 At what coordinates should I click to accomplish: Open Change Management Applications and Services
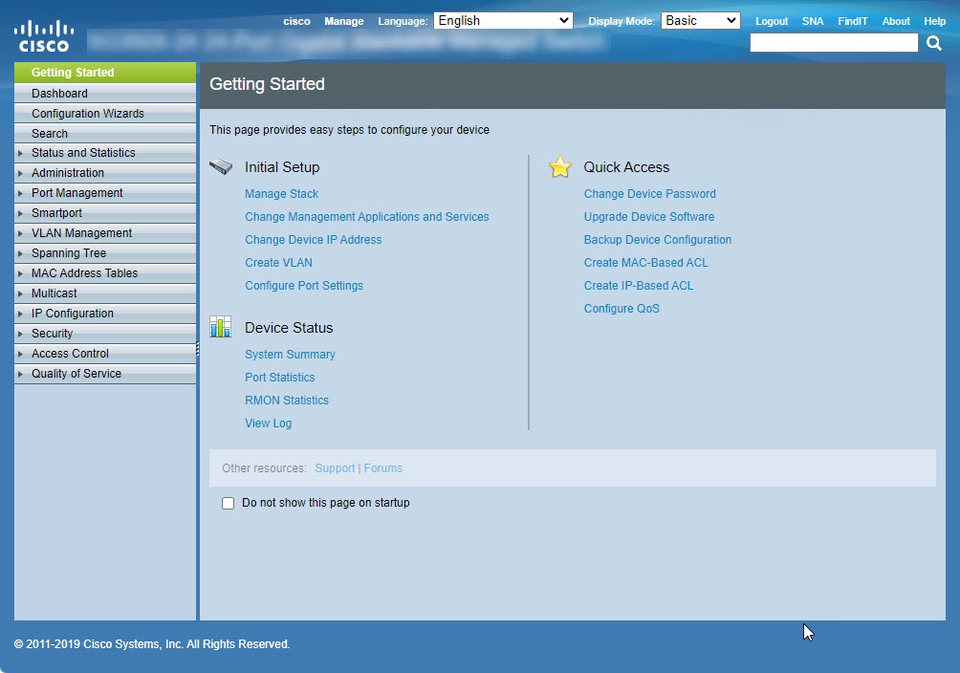click(367, 217)
